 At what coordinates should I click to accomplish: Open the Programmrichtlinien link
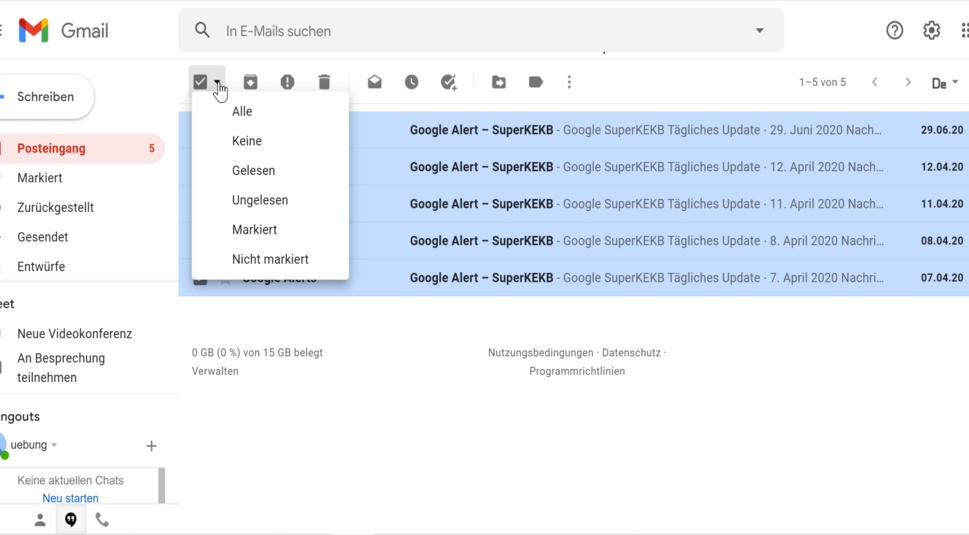(577, 371)
